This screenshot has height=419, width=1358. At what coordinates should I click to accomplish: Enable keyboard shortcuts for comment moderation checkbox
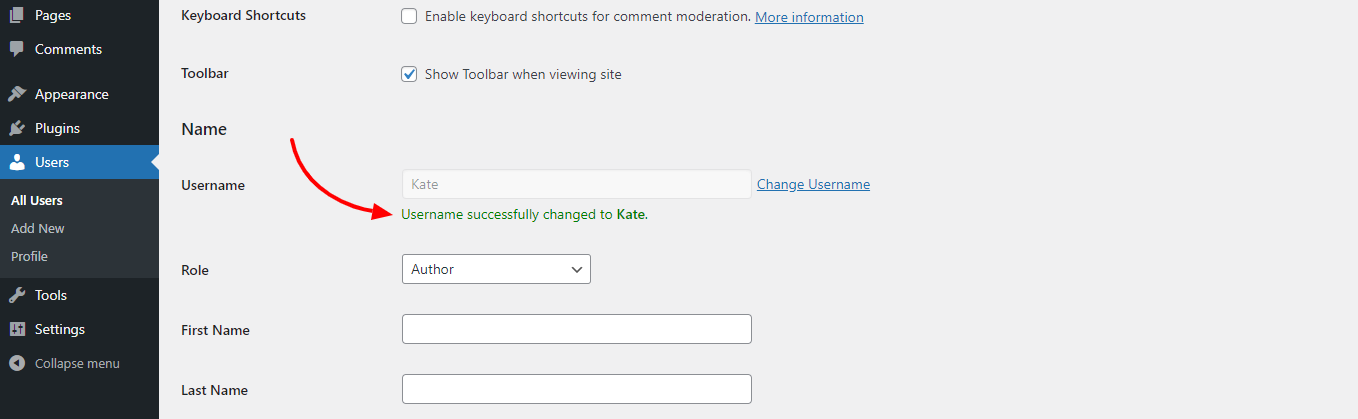[x=409, y=16]
